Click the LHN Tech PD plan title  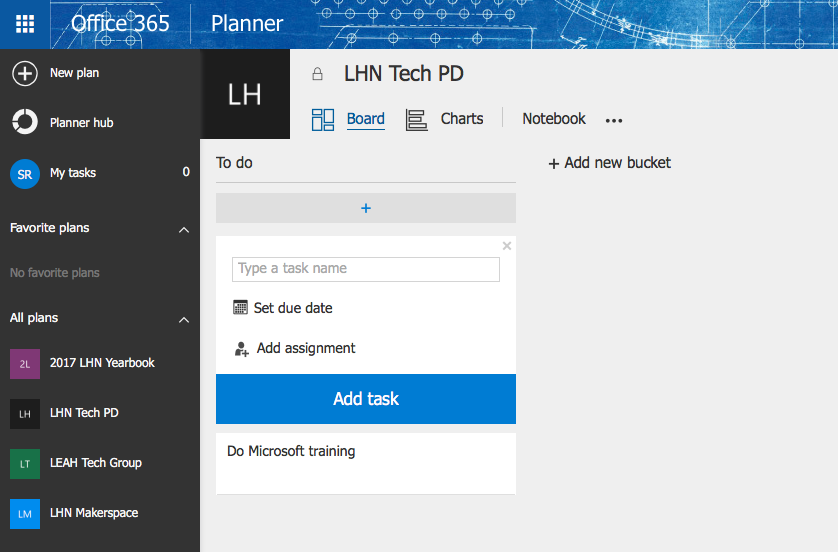(x=404, y=74)
